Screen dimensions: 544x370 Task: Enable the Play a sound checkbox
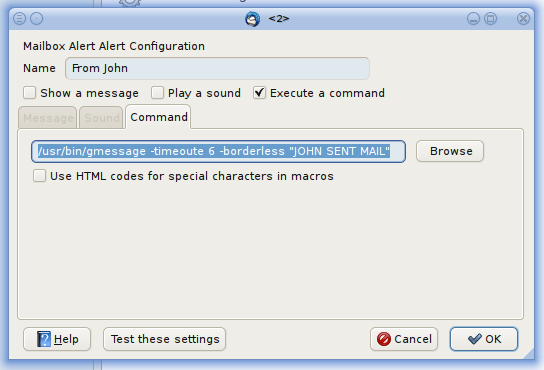coord(158,93)
